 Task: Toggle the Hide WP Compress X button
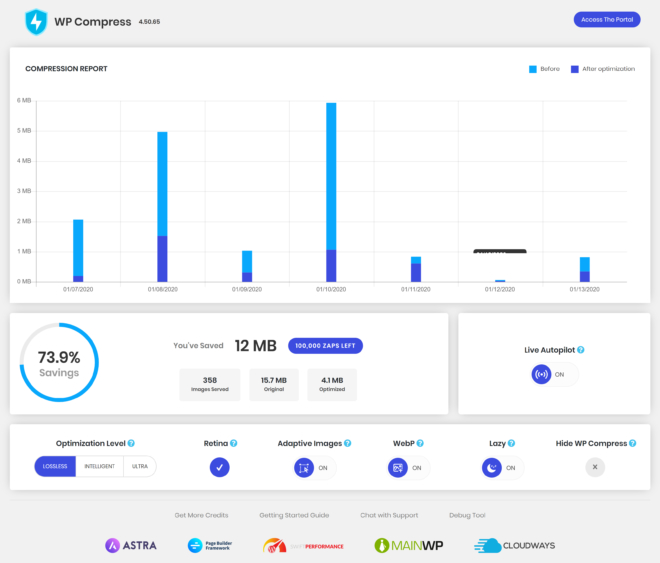pos(595,467)
